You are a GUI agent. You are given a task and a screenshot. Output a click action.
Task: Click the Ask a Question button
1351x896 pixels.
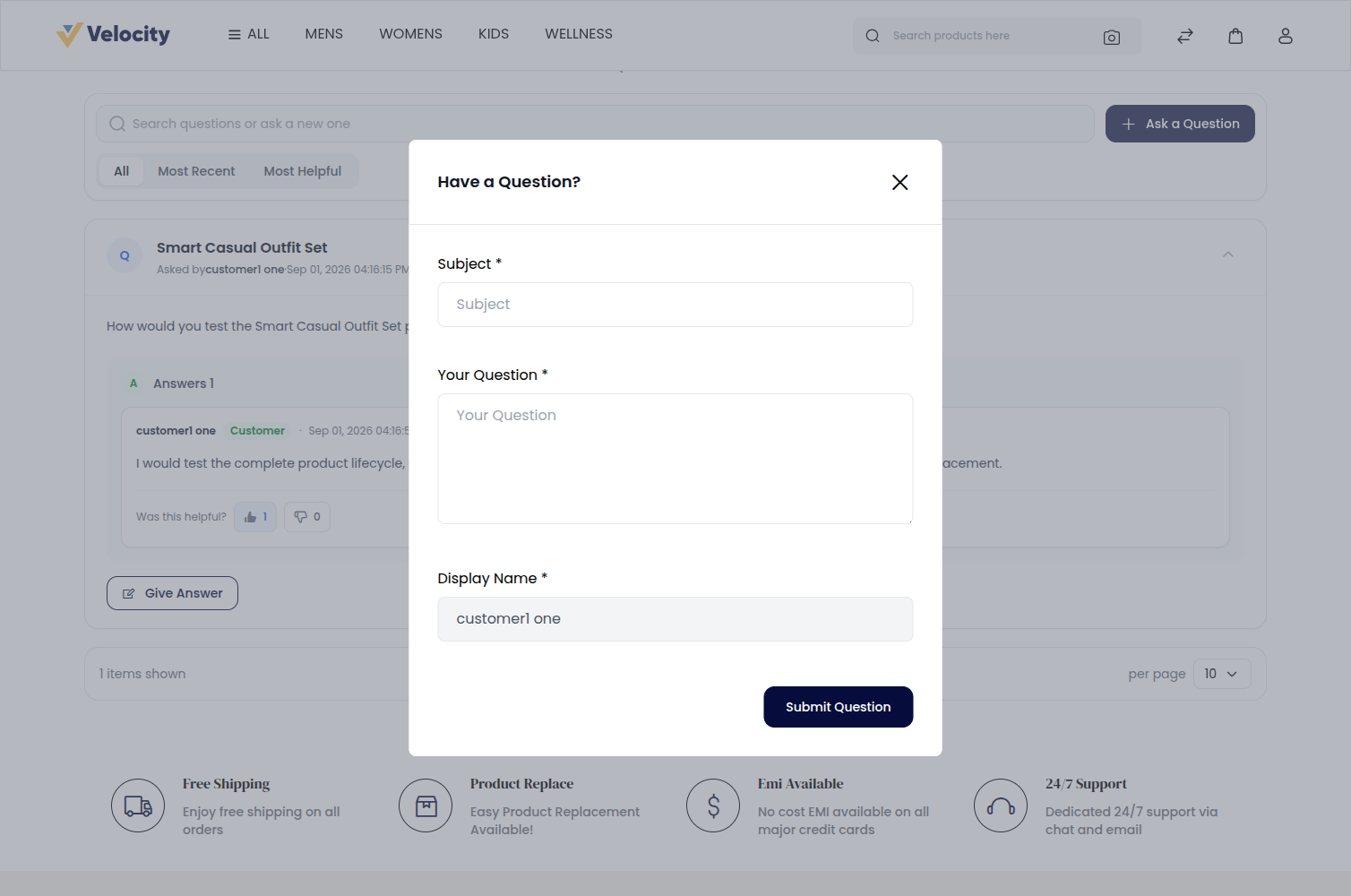[1180, 124]
